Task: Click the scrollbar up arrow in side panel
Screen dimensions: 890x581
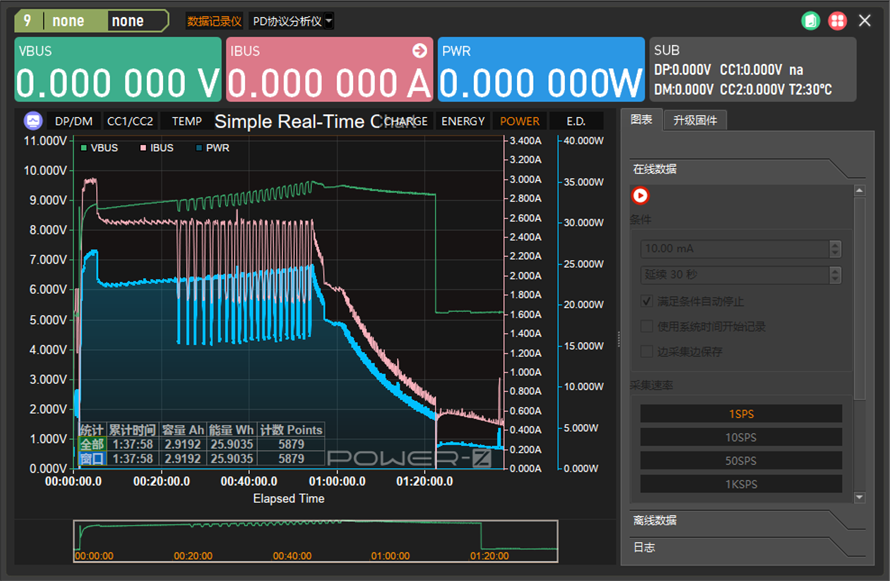Action: pyautogui.click(x=859, y=191)
